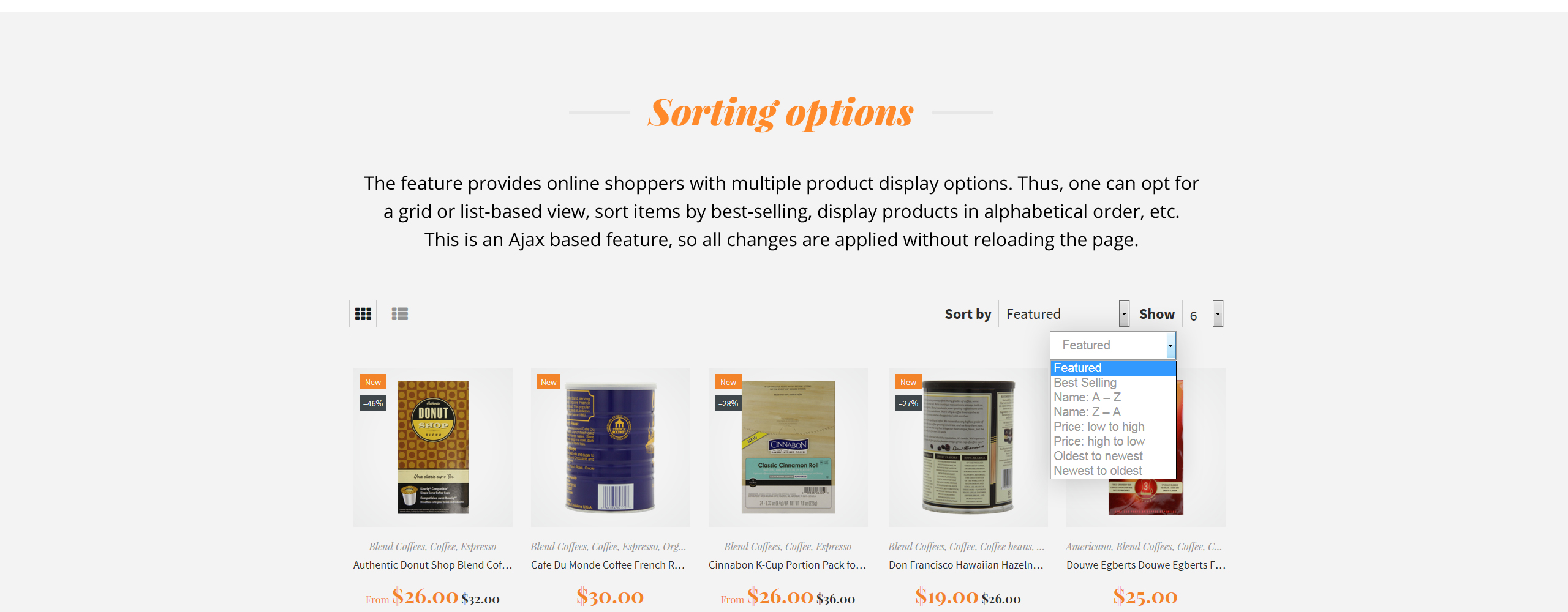The height and width of the screenshot is (612, 1568).
Task: Click the -46% discount badge
Action: tap(373, 403)
